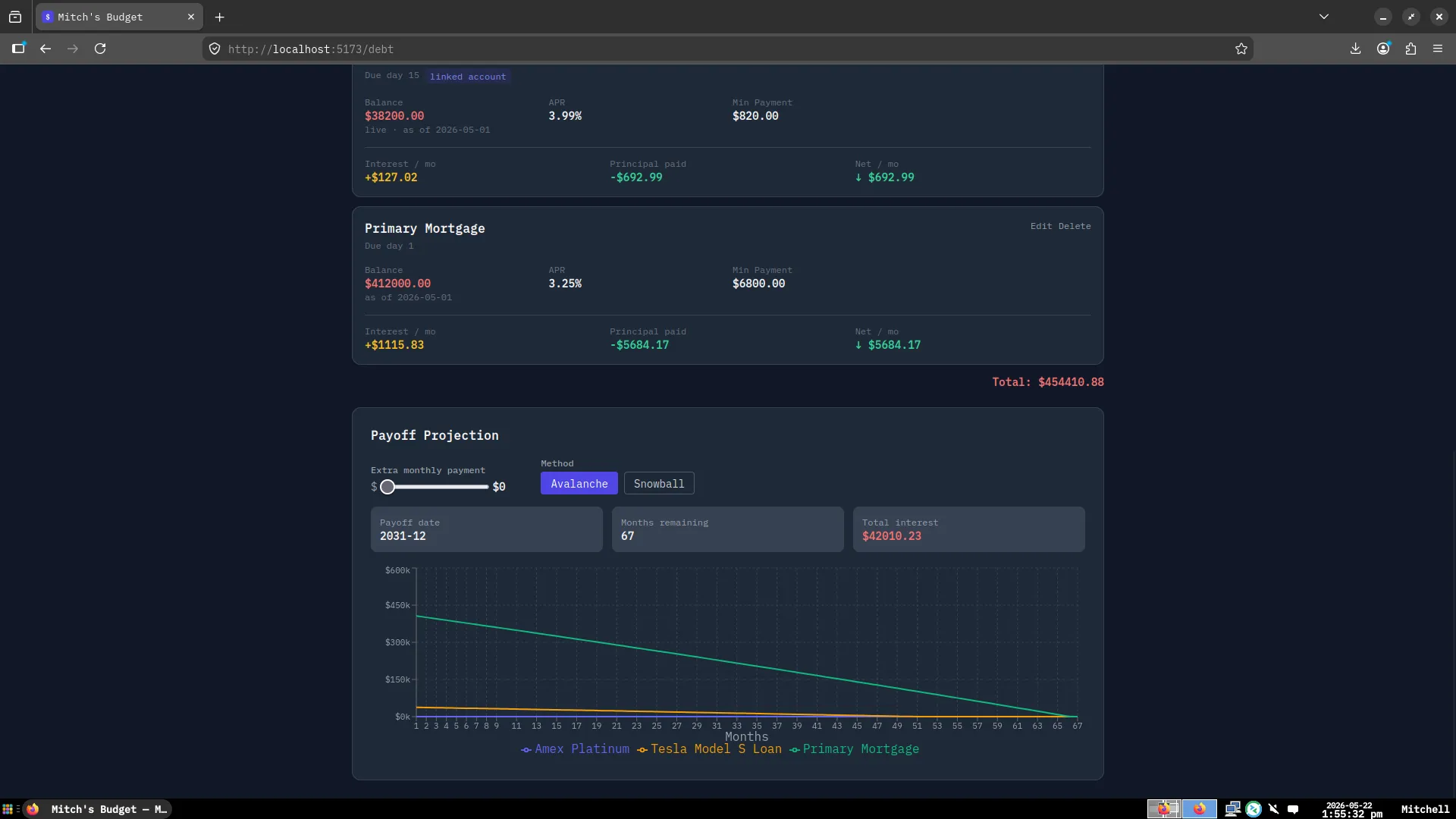This screenshot has width=1456, height=819.
Task: Select the Avalanche payoff method
Action: pyautogui.click(x=579, y=484)
